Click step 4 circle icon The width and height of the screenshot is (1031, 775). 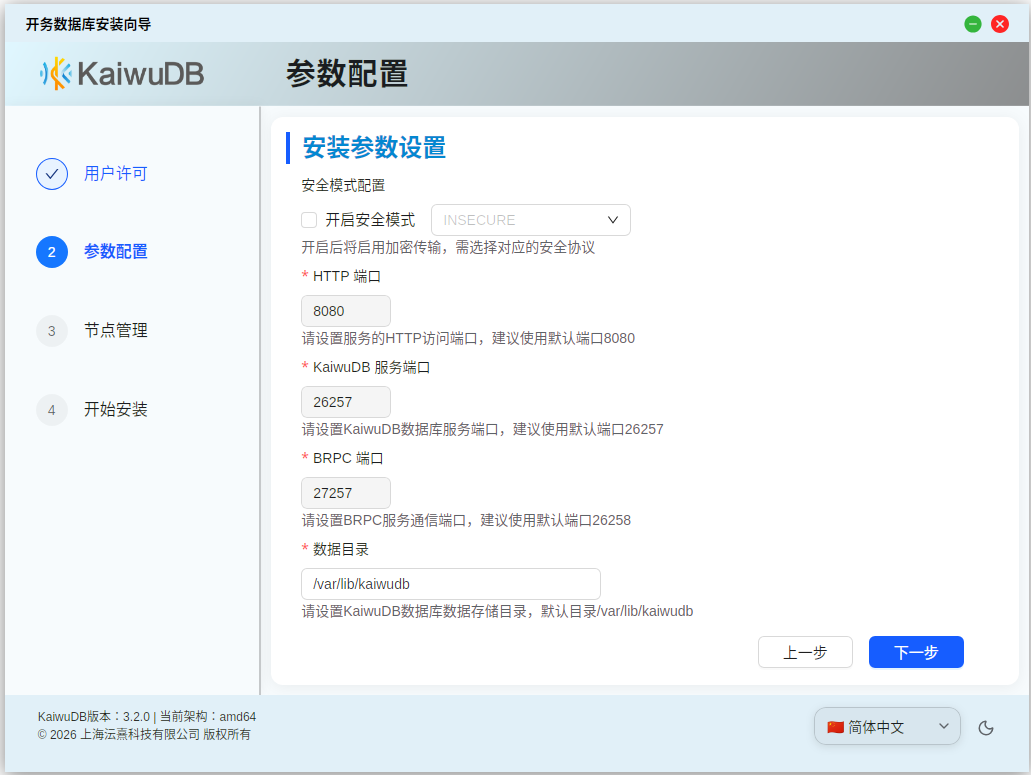pyautogui.click(x=52, y=410)
